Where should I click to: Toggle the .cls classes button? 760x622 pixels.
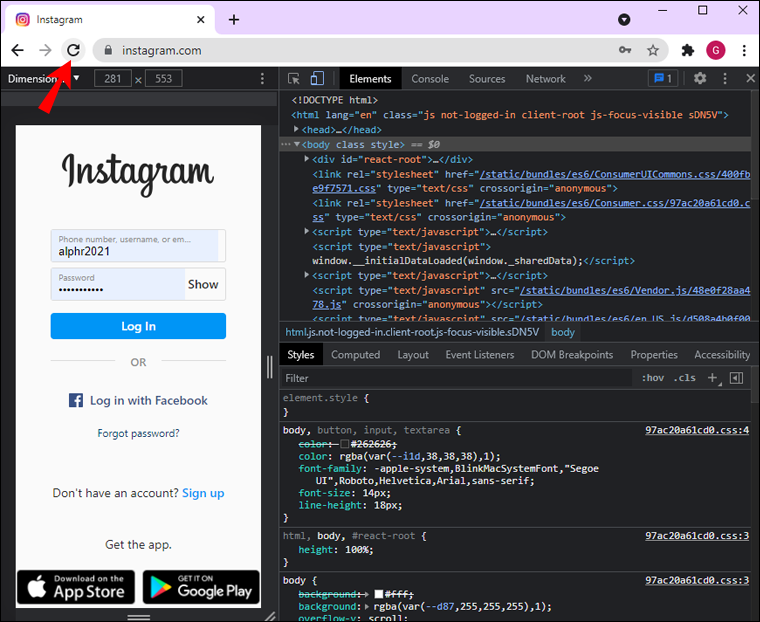point(684,378)
